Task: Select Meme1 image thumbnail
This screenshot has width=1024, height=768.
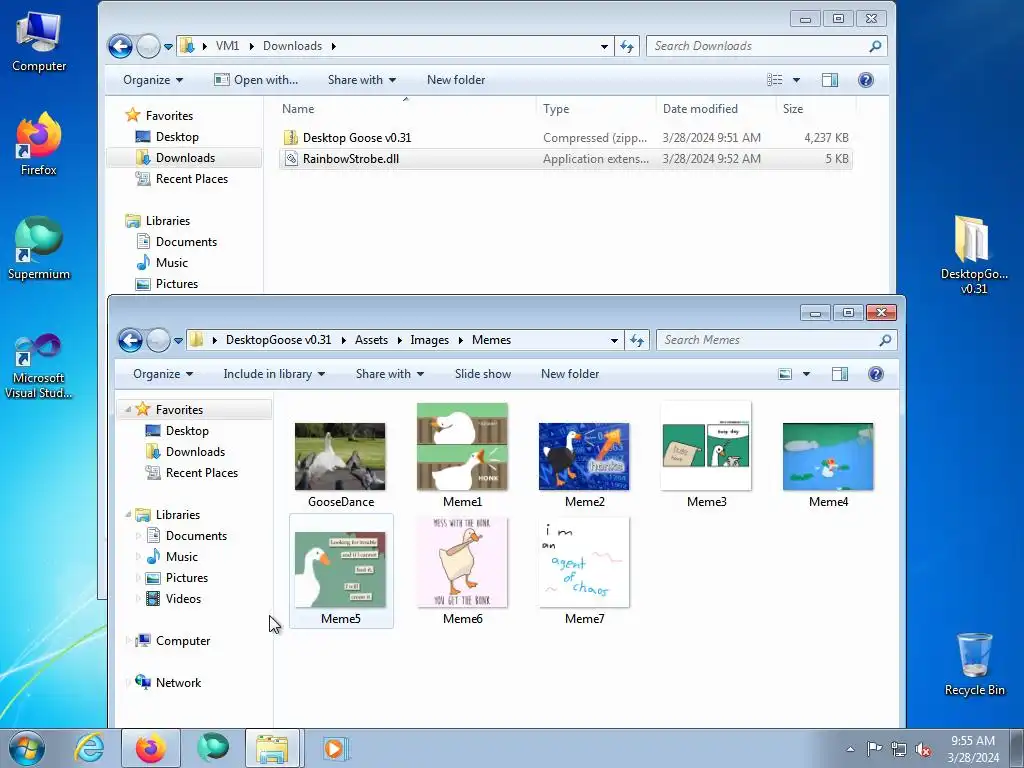Action: click(462, 447)
